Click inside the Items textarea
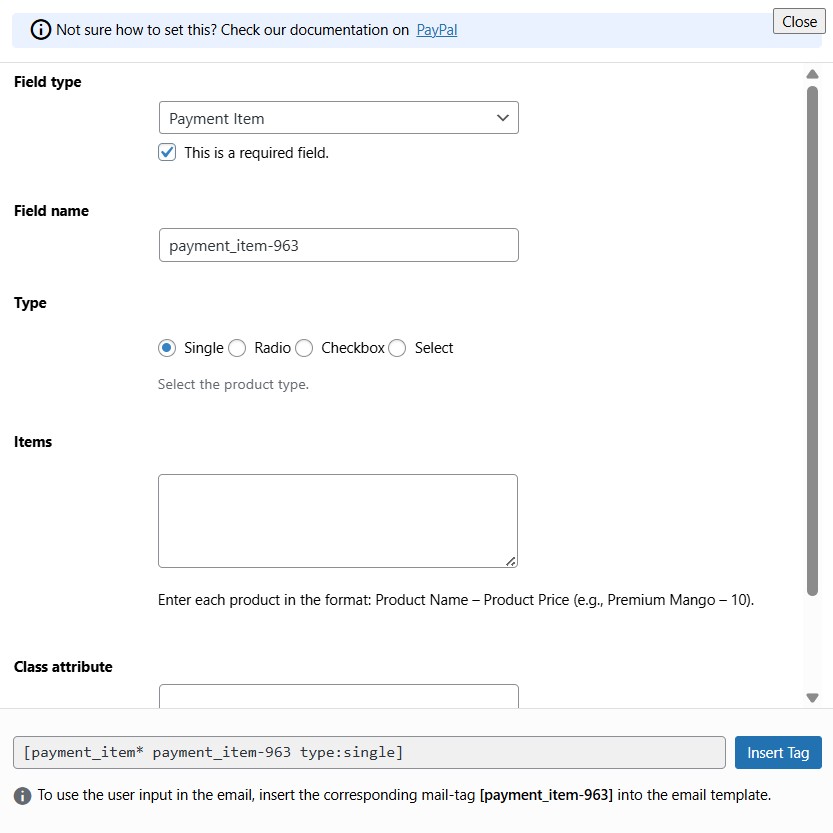The image size is (833, 833). tap(338, 521)
